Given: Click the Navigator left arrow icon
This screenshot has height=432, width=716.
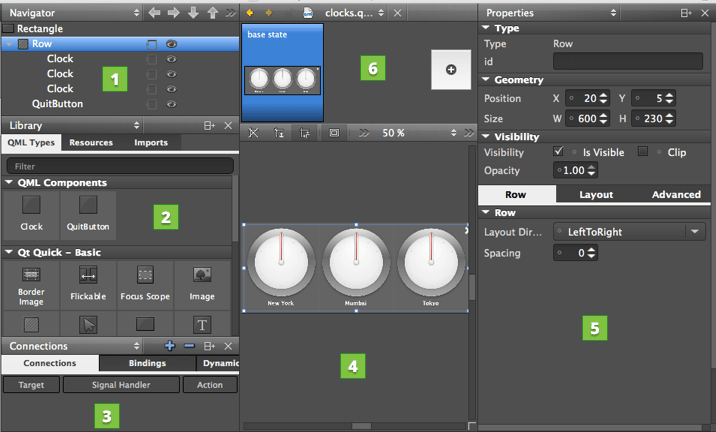Looking at the screenshot, I should click(154, 13).
